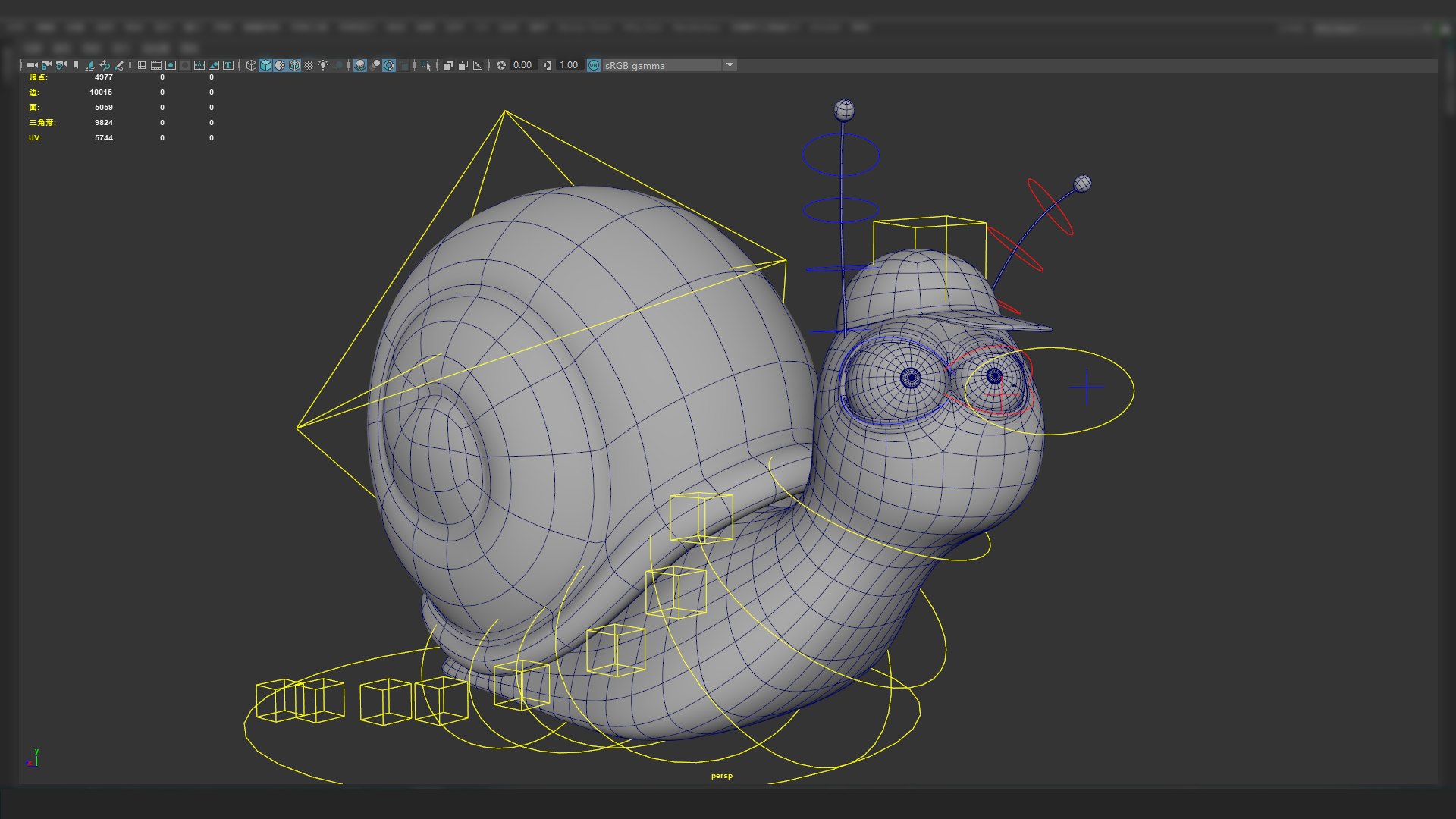The image size is (1456, 819).
Task: Click the Image Plane icon
Action: (90, 65)
